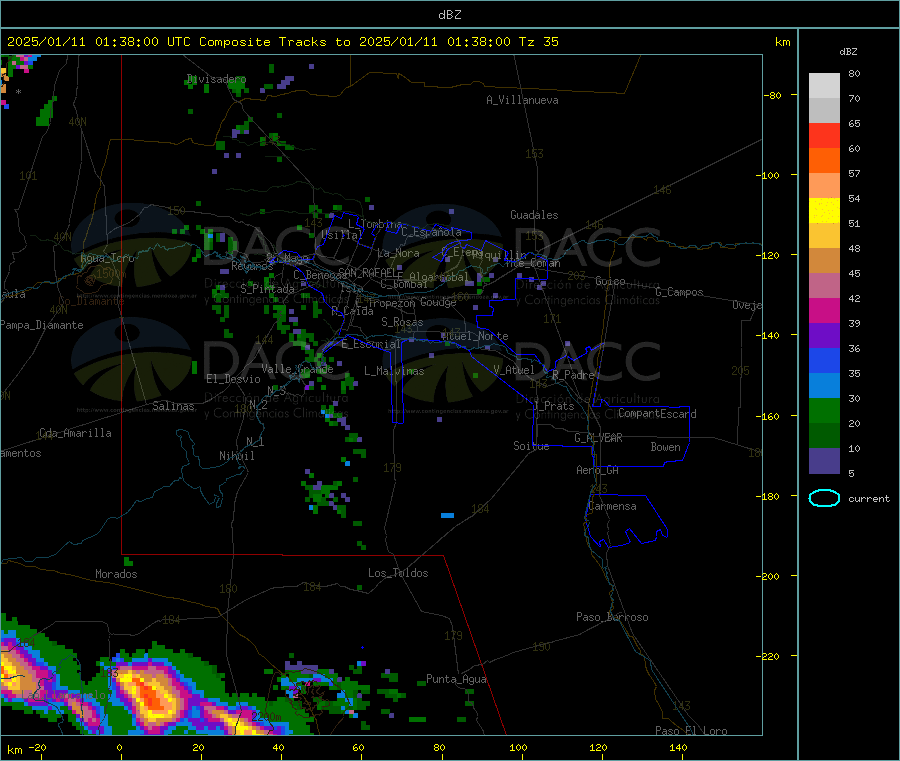Click the 'current' legend label
Image resolution: width=900 pixels, height=761 pixels.
[869, 499]
